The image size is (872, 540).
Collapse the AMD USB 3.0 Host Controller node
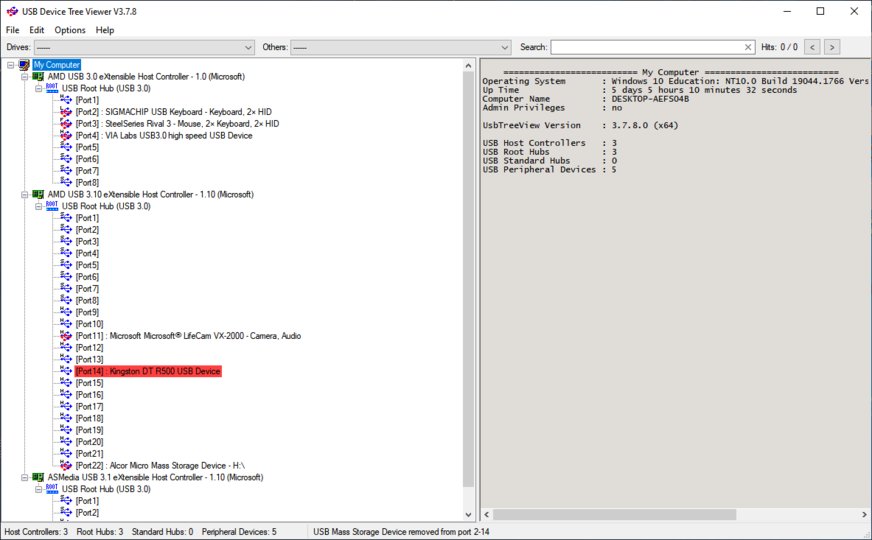(24, 77)
